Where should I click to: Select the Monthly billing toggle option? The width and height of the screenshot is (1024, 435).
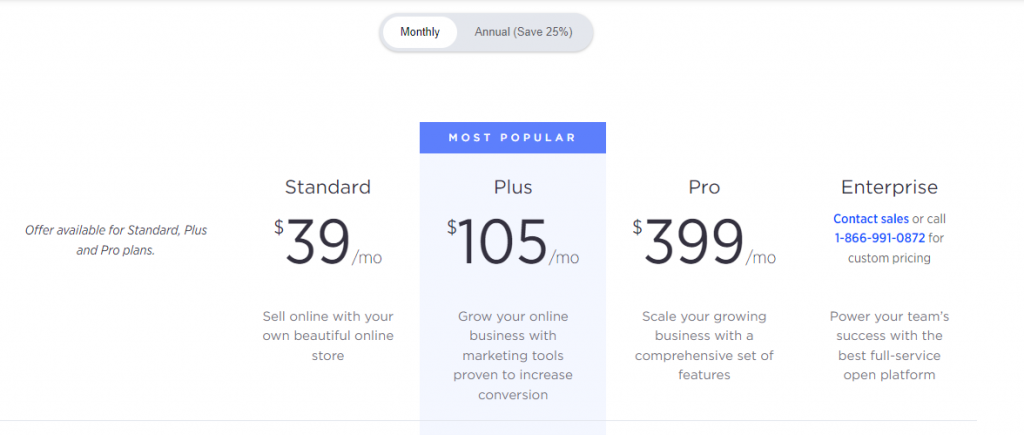tap(420, 32)
